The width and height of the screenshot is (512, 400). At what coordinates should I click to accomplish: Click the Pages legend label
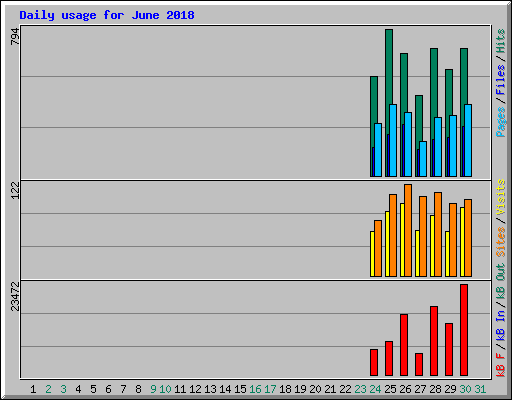500,122
